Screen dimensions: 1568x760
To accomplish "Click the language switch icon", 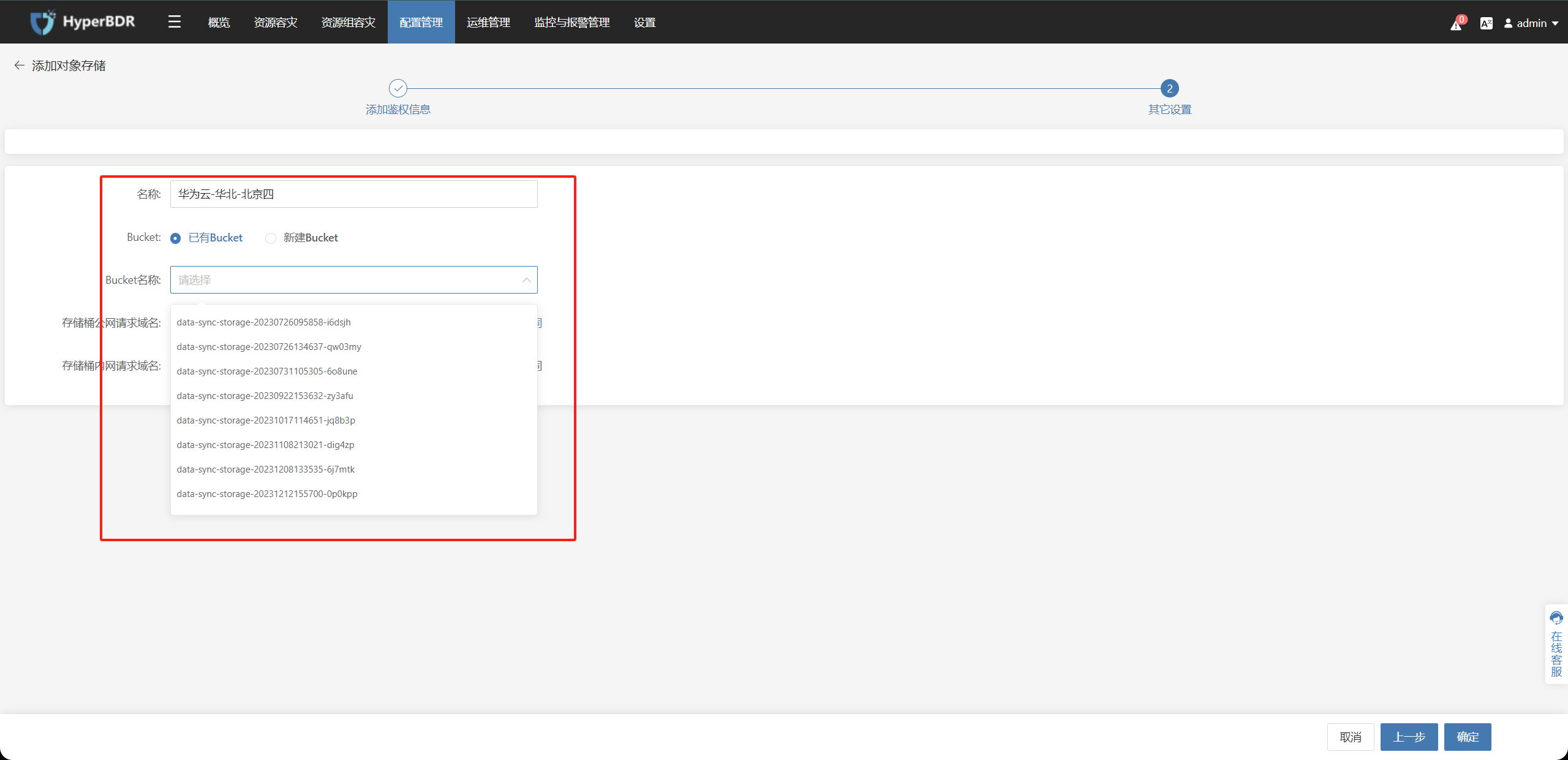I will (1486, 23).
